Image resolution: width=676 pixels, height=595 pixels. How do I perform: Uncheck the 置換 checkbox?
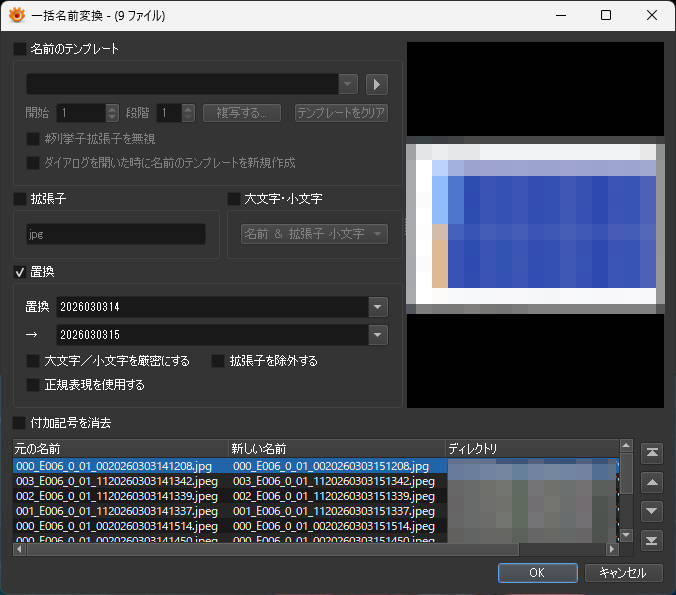point(20,271)
